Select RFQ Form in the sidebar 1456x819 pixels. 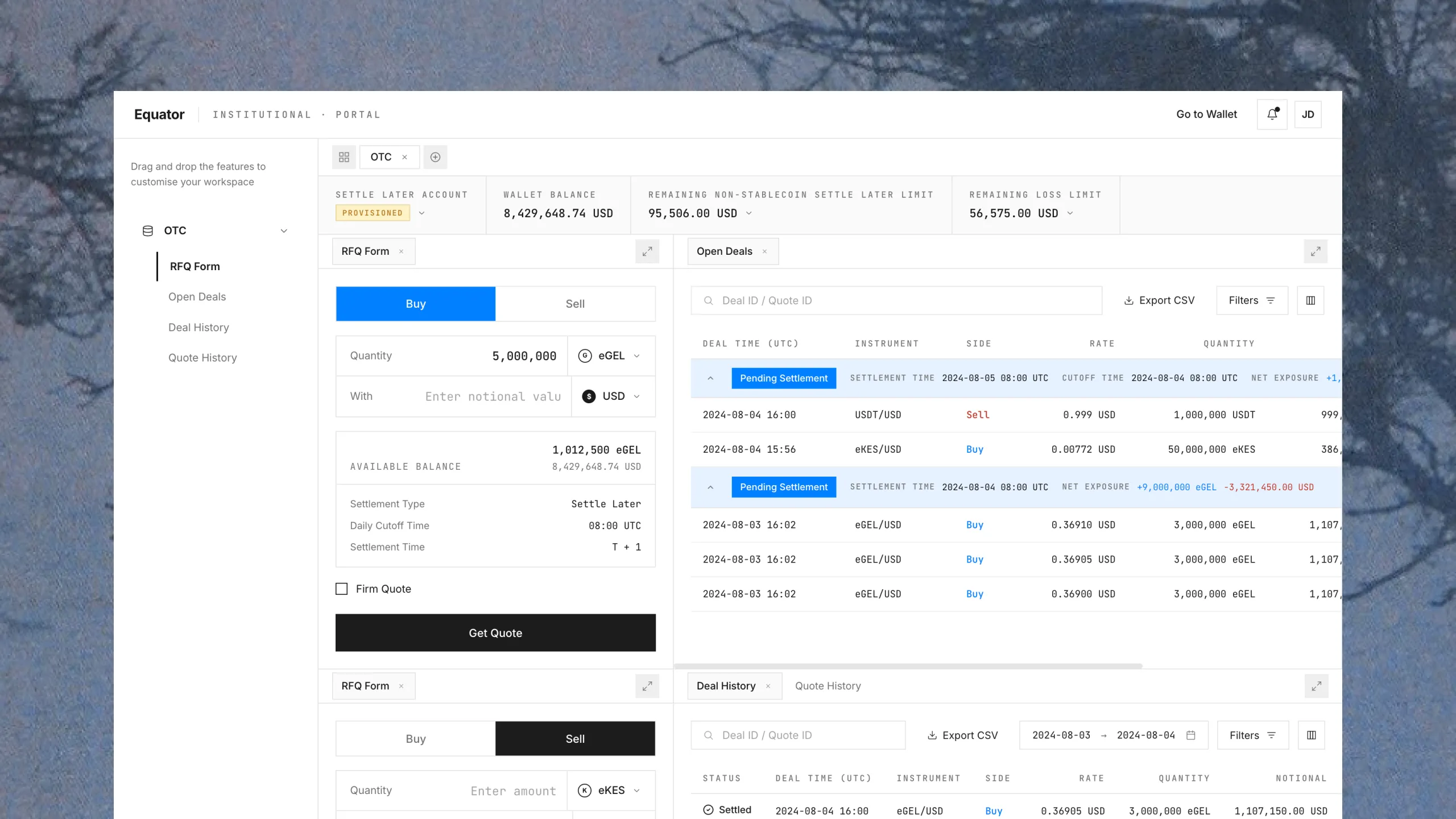click(195, 266)
